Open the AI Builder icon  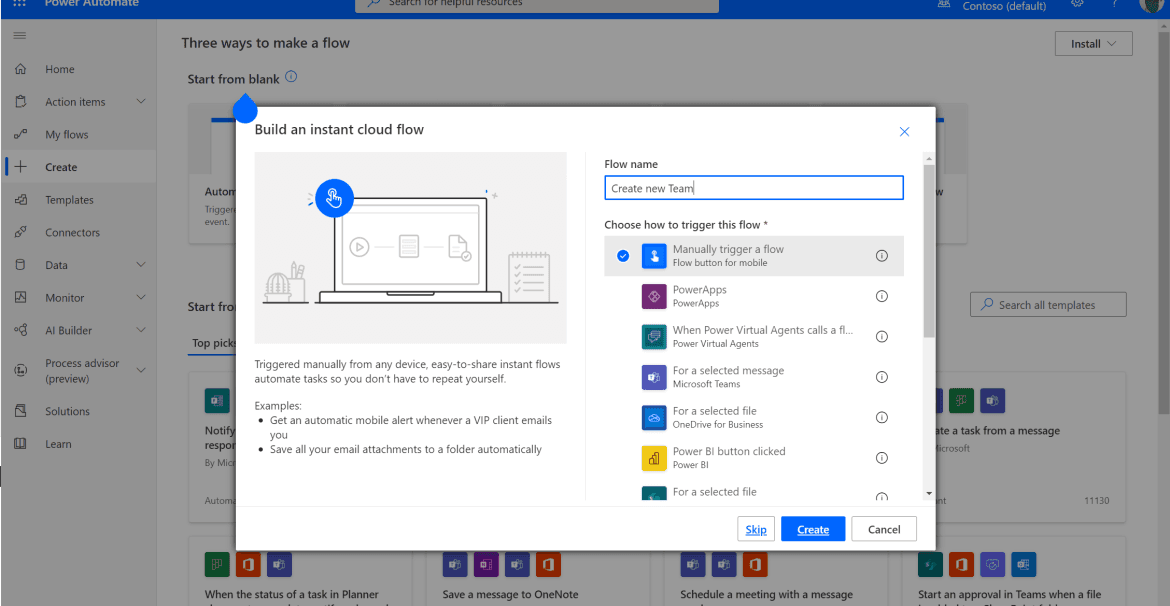tap(21, 330)
